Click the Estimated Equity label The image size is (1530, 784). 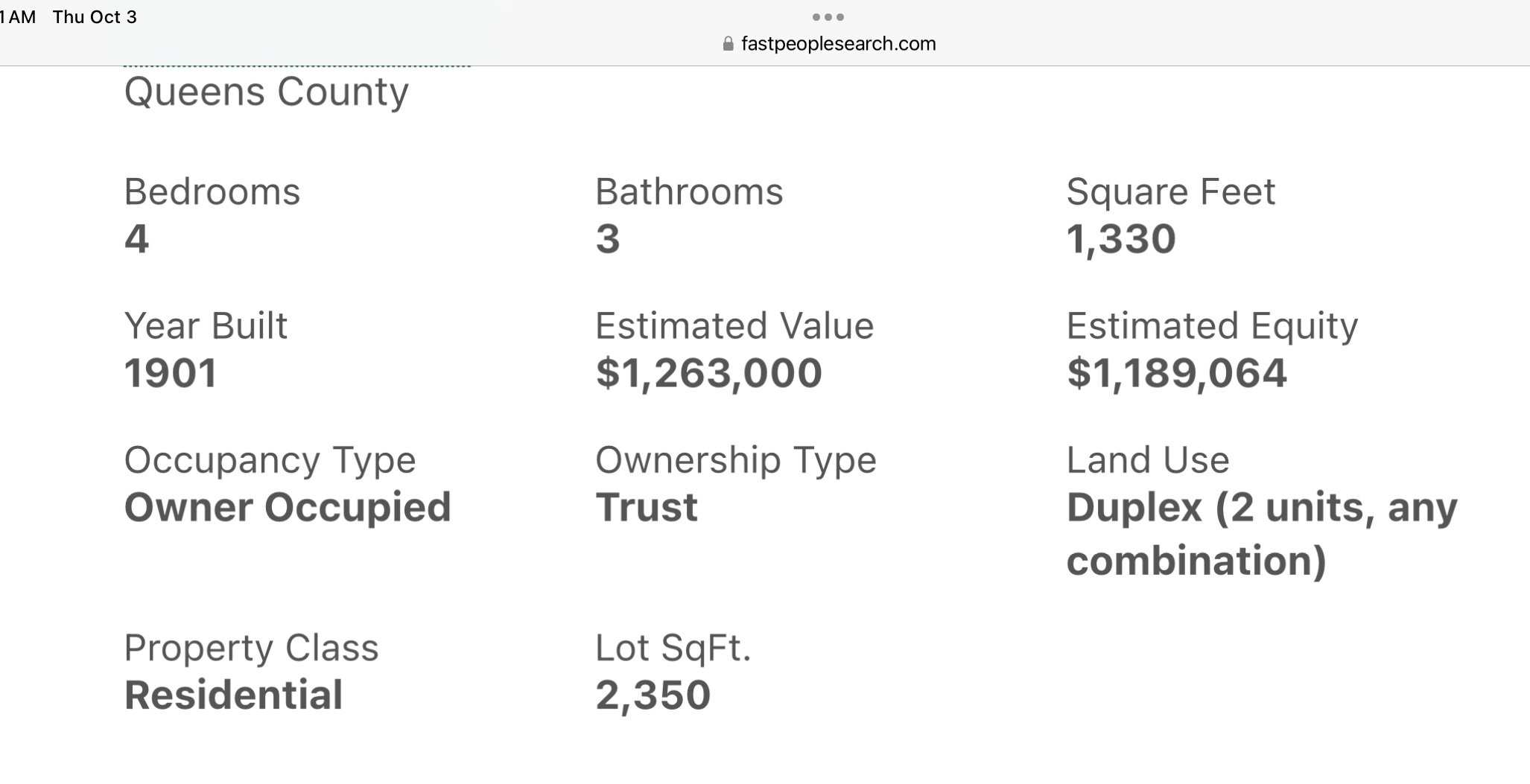(1212, 327)
